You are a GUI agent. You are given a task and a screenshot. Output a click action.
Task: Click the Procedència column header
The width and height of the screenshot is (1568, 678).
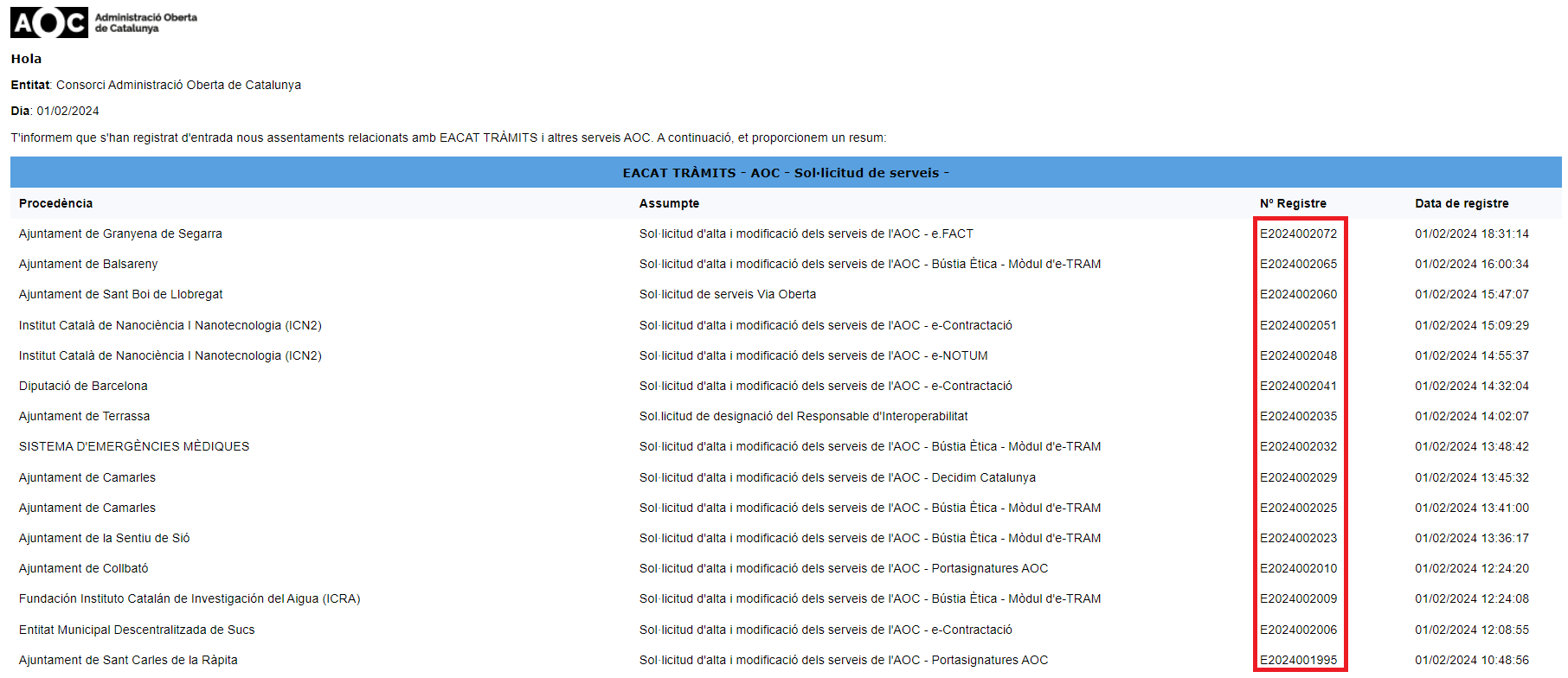[x=55, y=203]
